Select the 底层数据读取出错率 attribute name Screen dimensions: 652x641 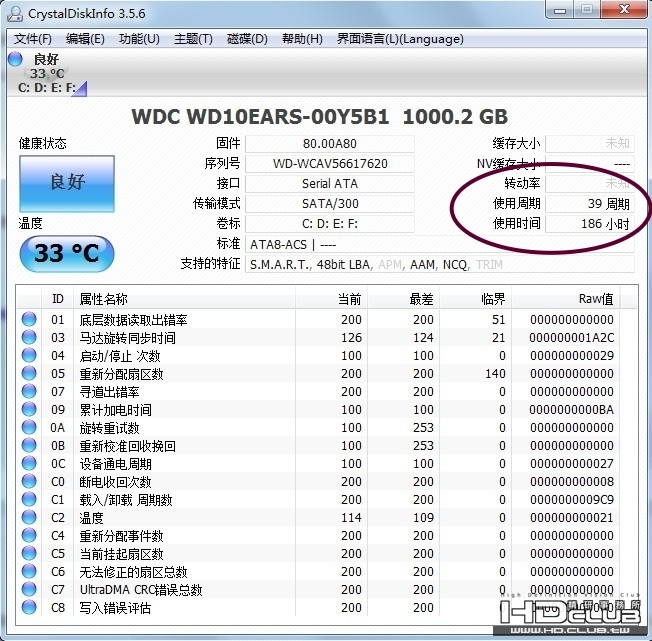click(x=133, y=320)
